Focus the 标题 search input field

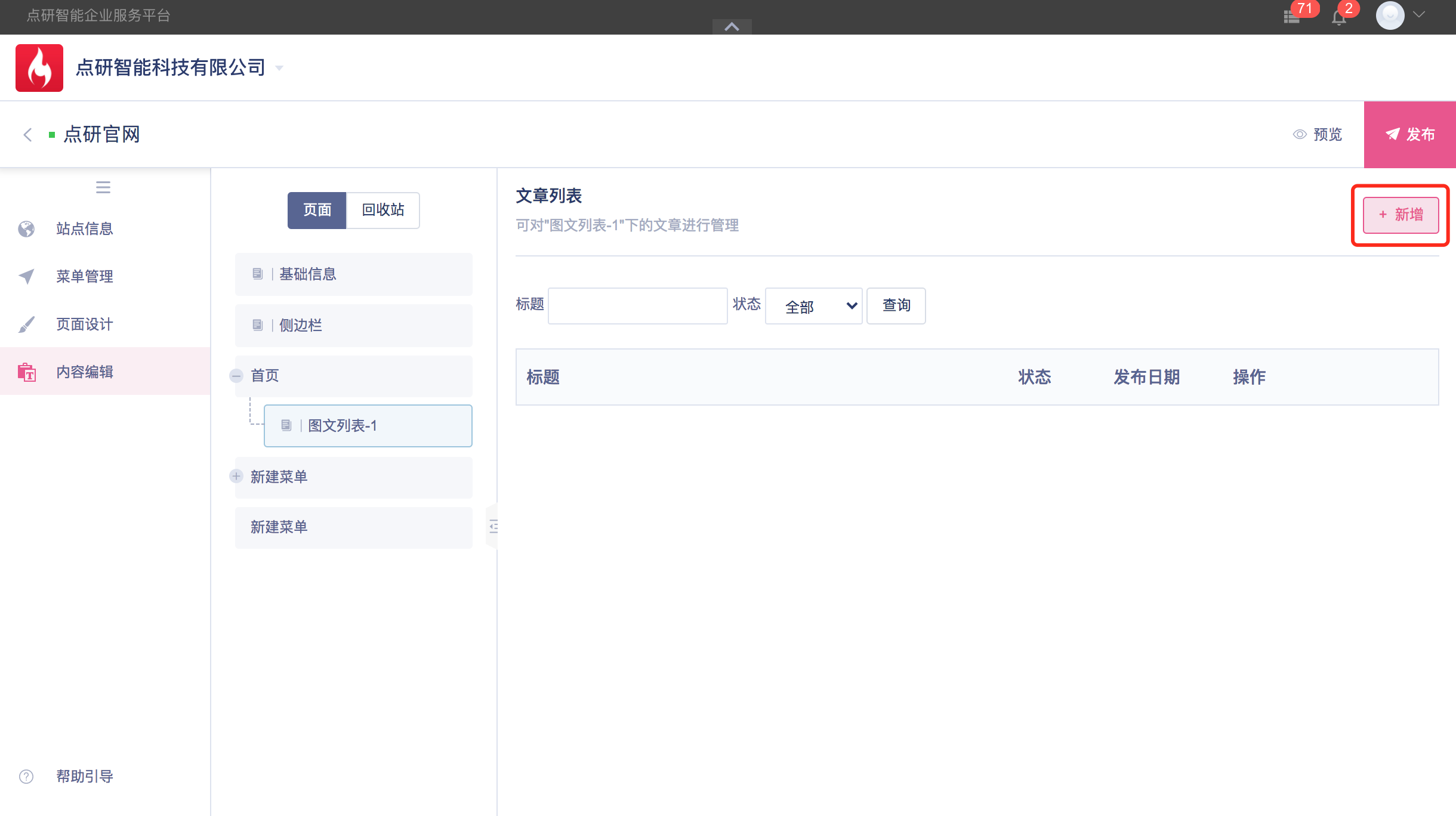pyautogui.click(x=637, y=305)
